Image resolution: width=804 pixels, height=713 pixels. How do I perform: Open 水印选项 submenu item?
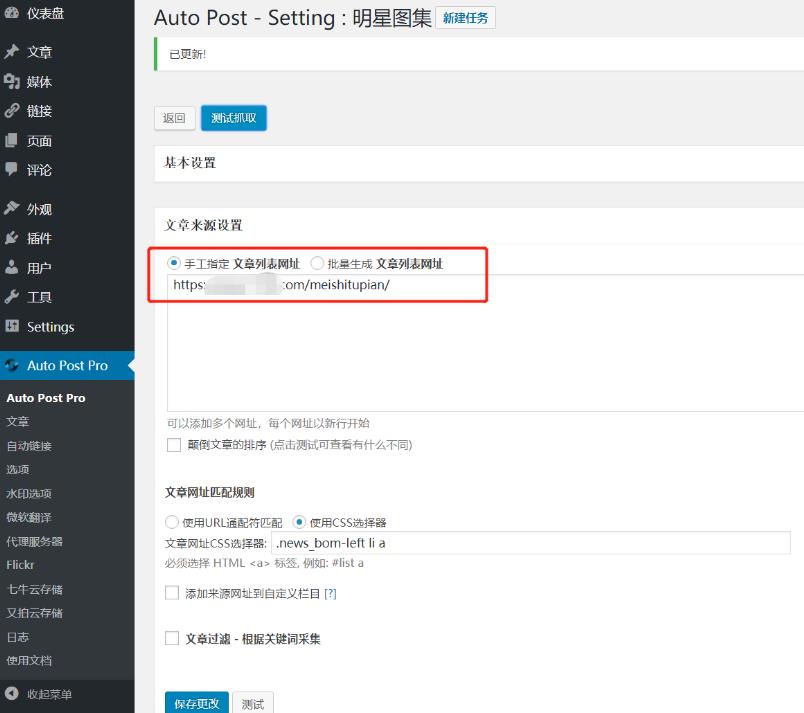click(x=28, y=493)
